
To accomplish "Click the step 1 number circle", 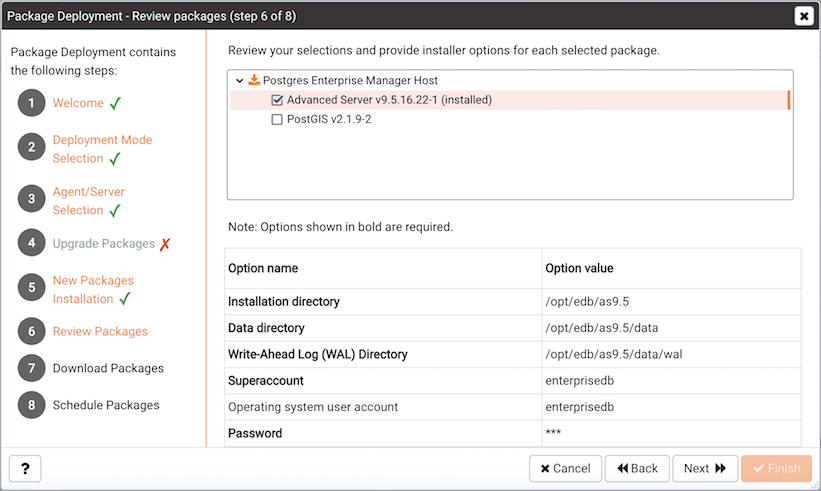I will pyautogui.click(x=31, y=103).
